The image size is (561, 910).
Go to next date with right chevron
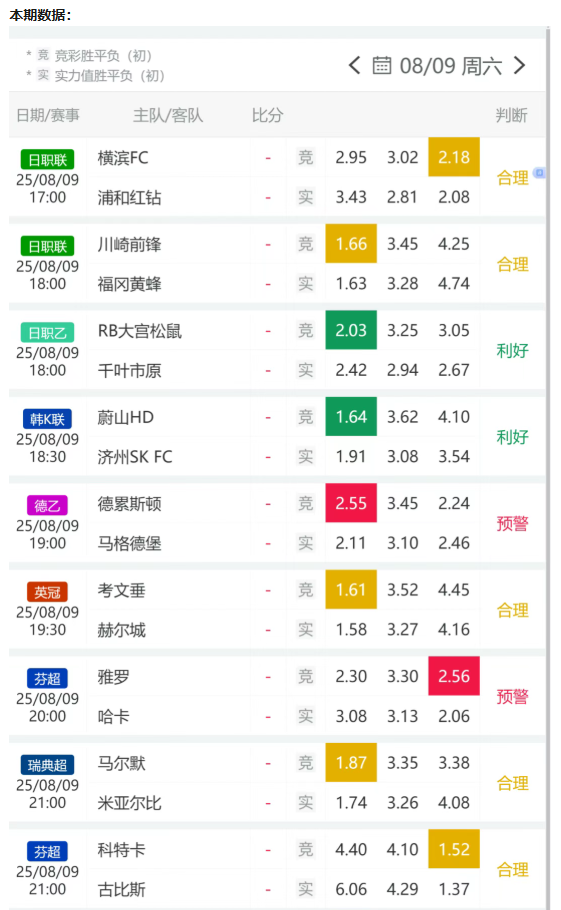520,66
